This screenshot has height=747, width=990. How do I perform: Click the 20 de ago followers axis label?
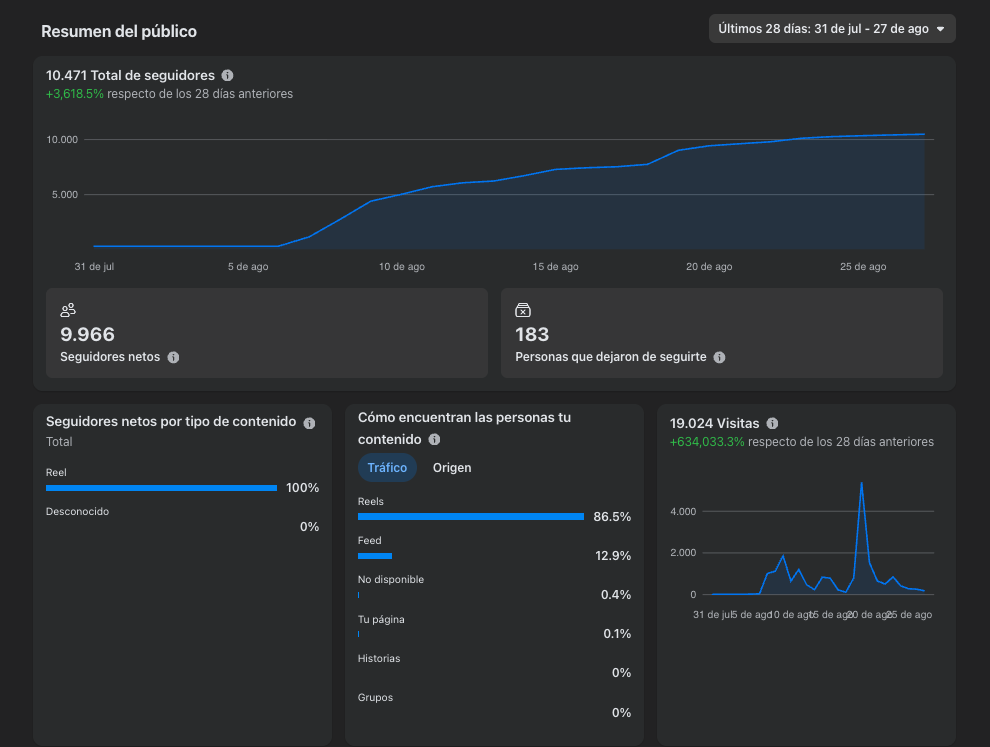click(709, 266)
